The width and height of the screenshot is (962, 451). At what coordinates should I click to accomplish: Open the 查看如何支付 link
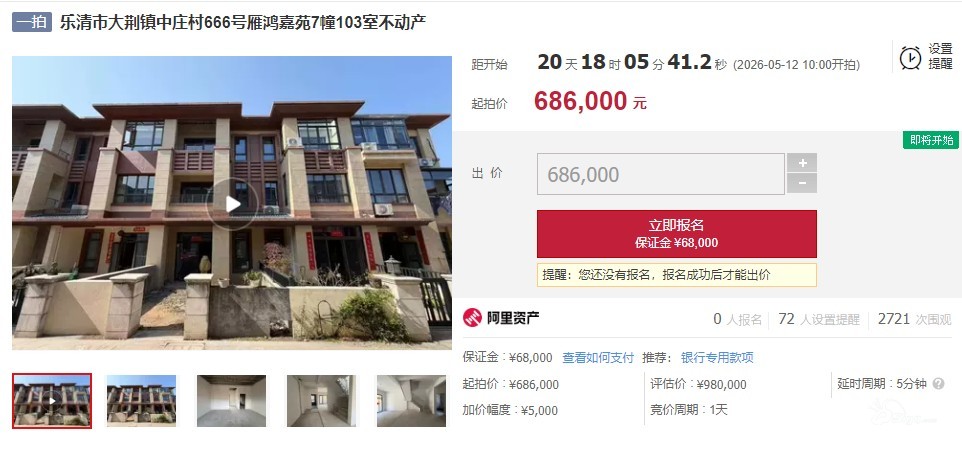[x=598, y=358]
